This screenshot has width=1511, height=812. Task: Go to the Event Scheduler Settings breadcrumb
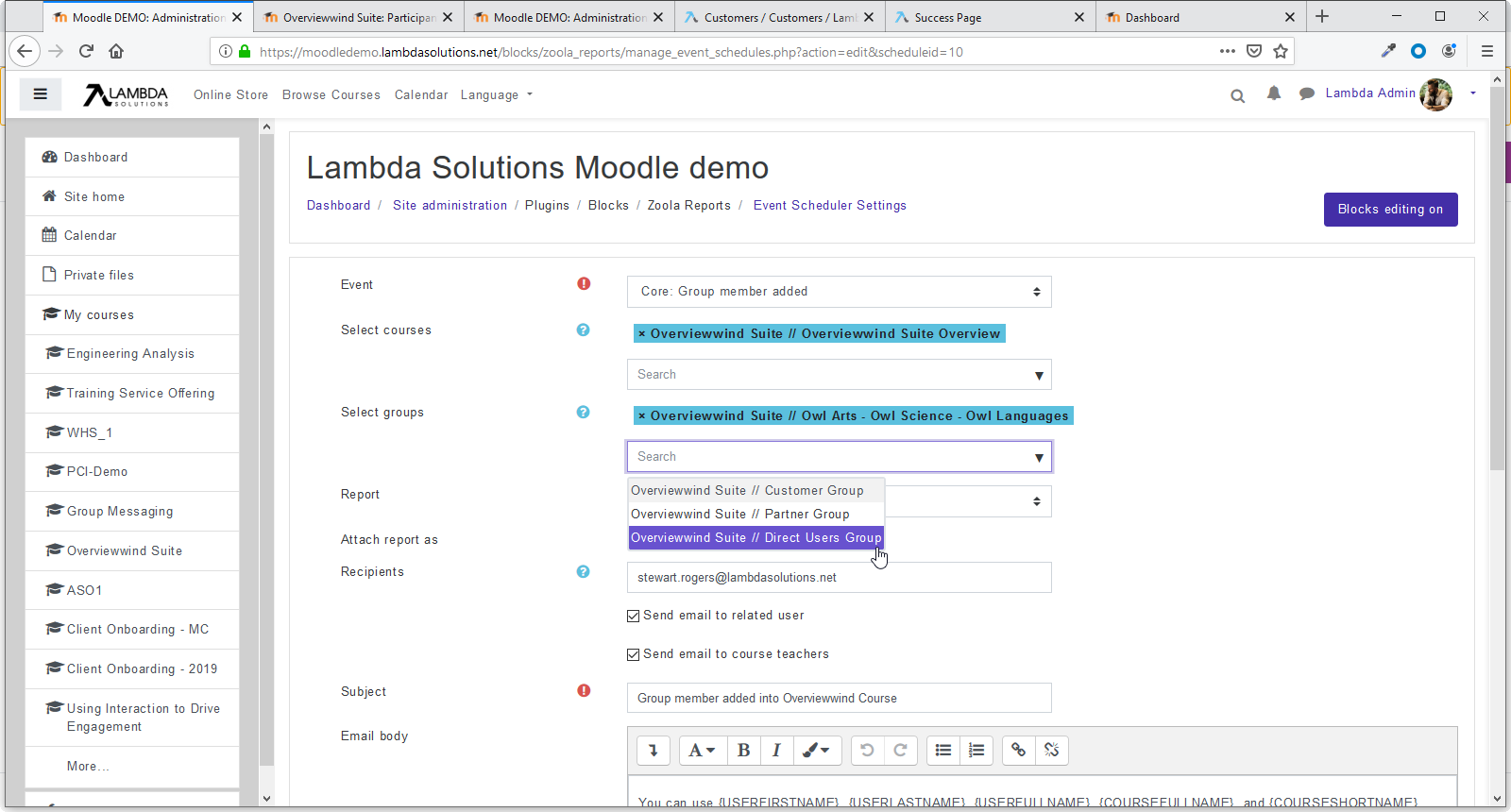click(830, 205)
